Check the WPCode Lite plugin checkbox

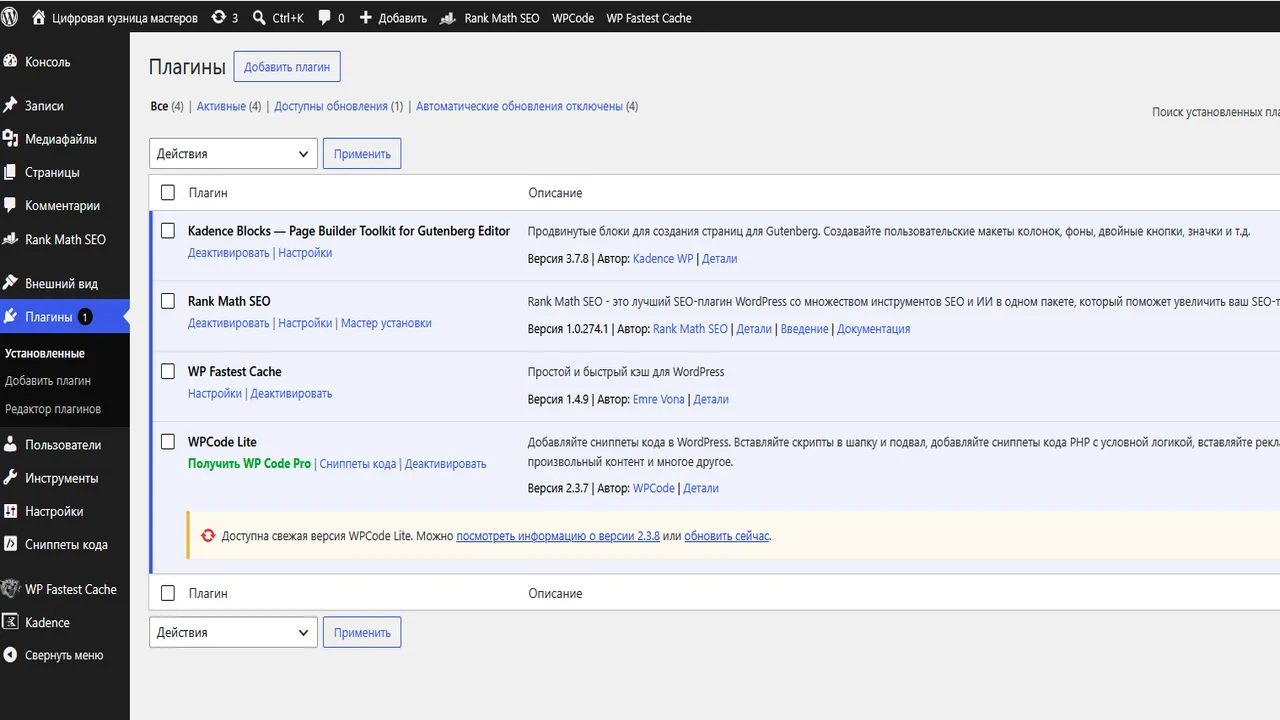pos(168,441)
